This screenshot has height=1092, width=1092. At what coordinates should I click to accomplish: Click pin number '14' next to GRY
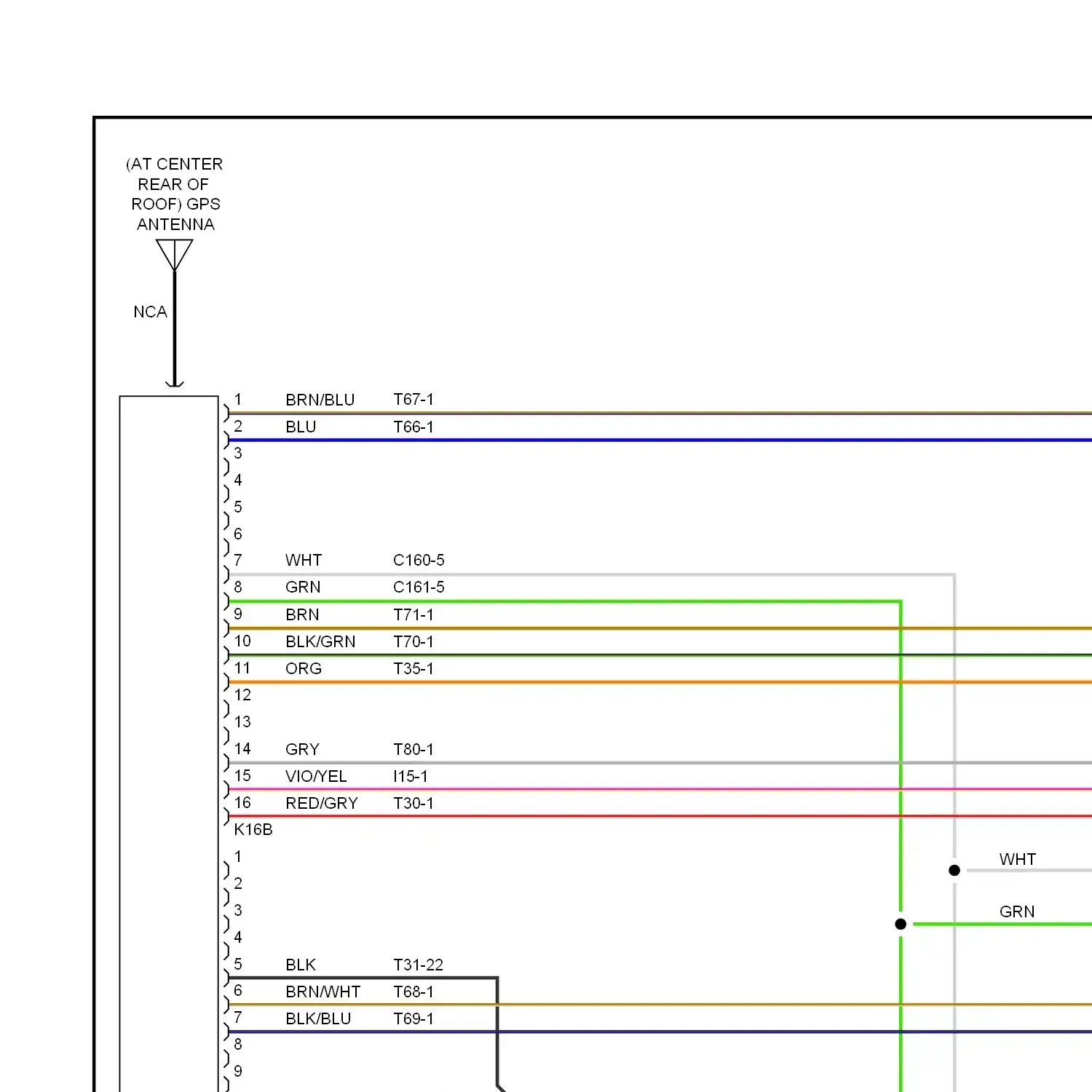point(242,749)
